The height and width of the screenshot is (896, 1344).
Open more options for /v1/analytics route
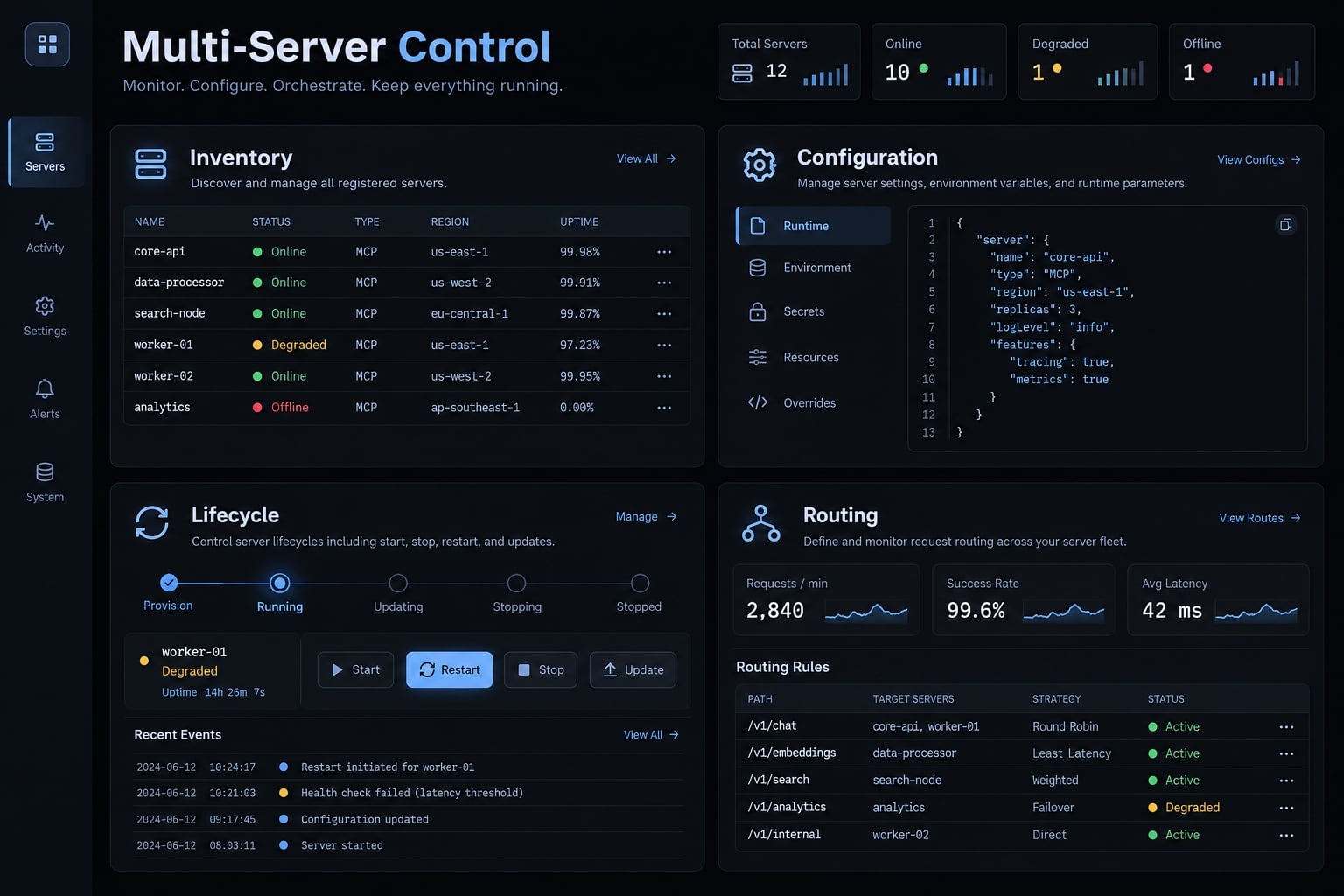(x=1286, y=808)
